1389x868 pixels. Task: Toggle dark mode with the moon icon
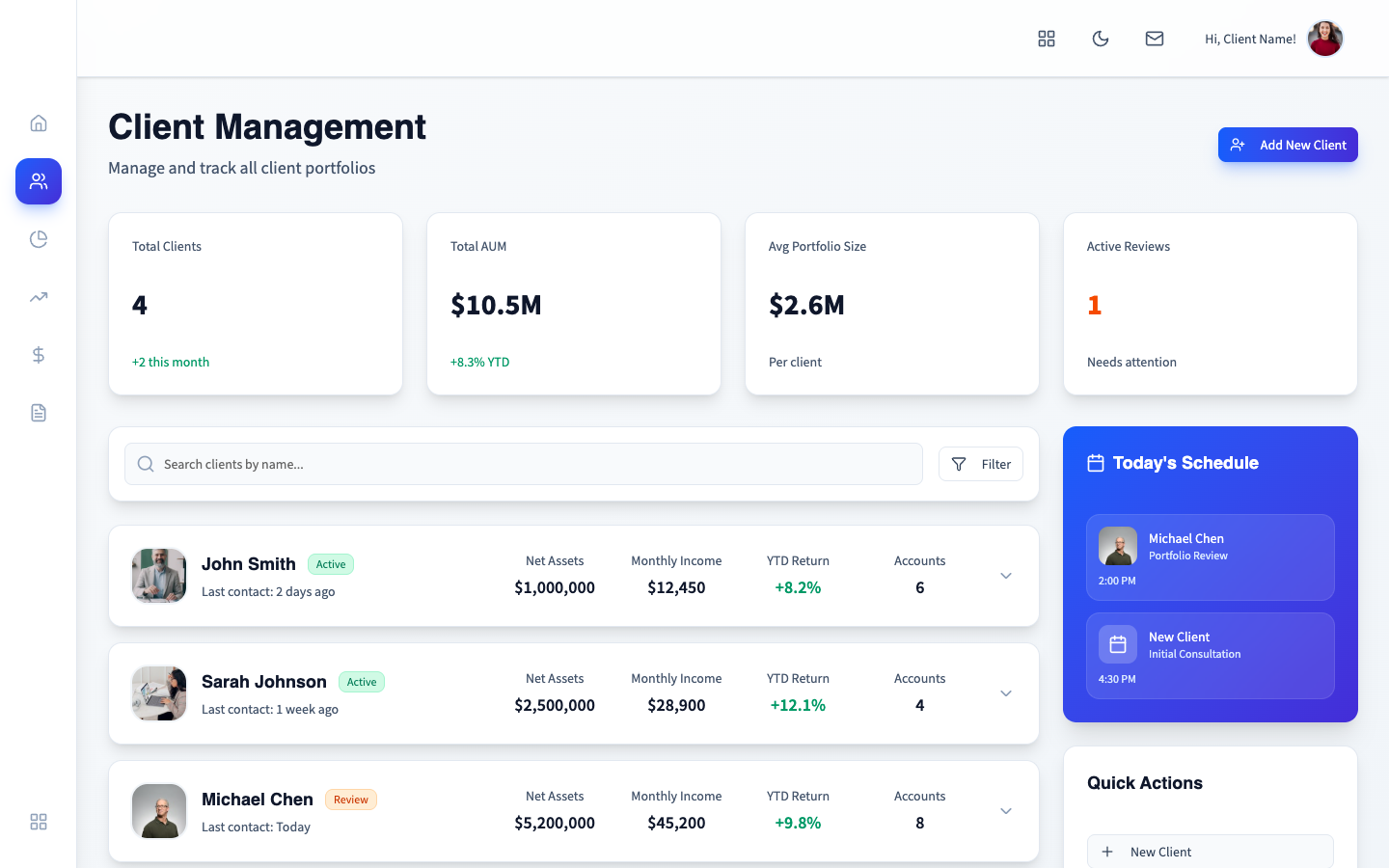pos(1101,39)
